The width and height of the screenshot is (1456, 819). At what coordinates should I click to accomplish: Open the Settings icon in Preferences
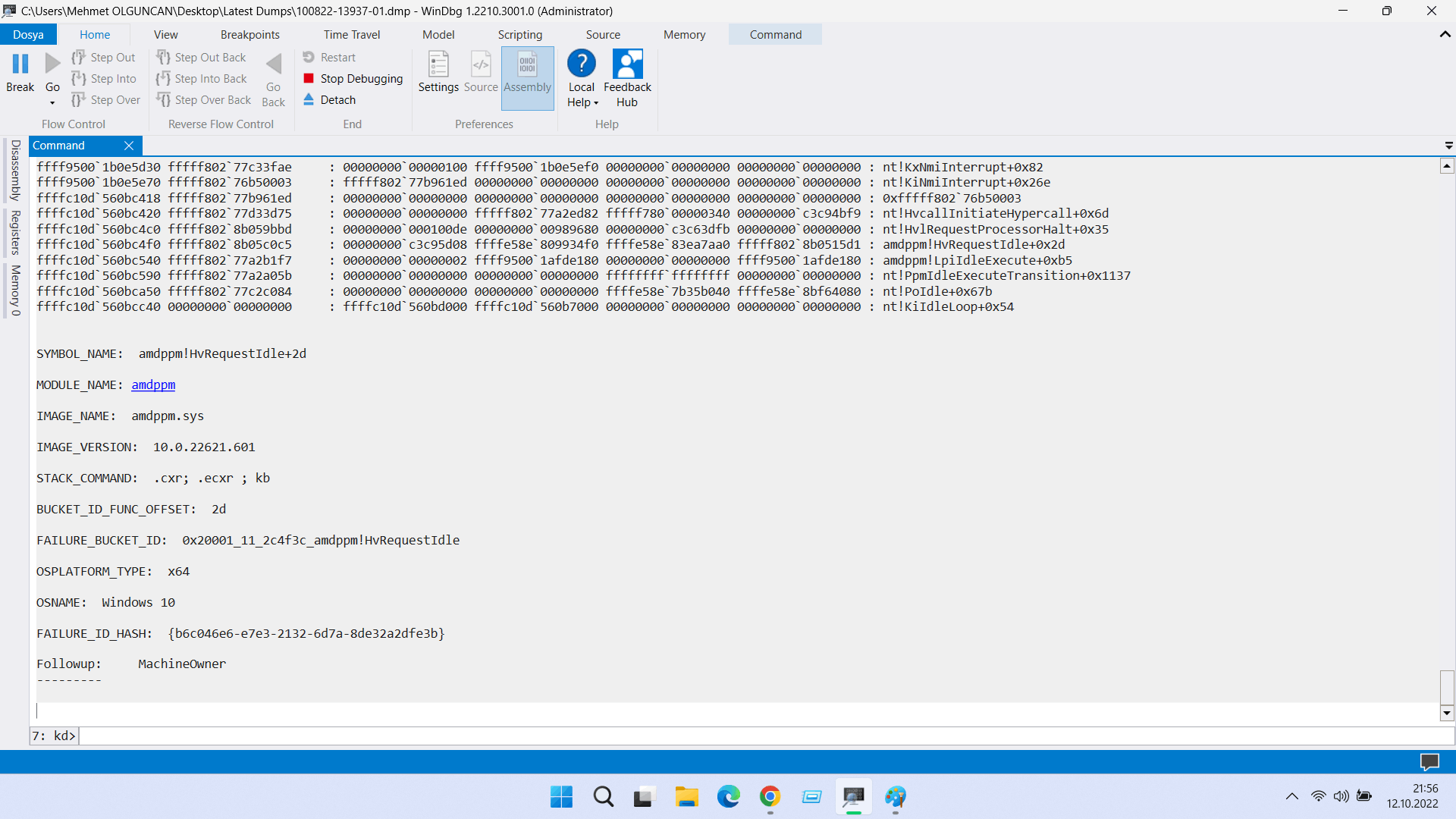tap(438, 65)
